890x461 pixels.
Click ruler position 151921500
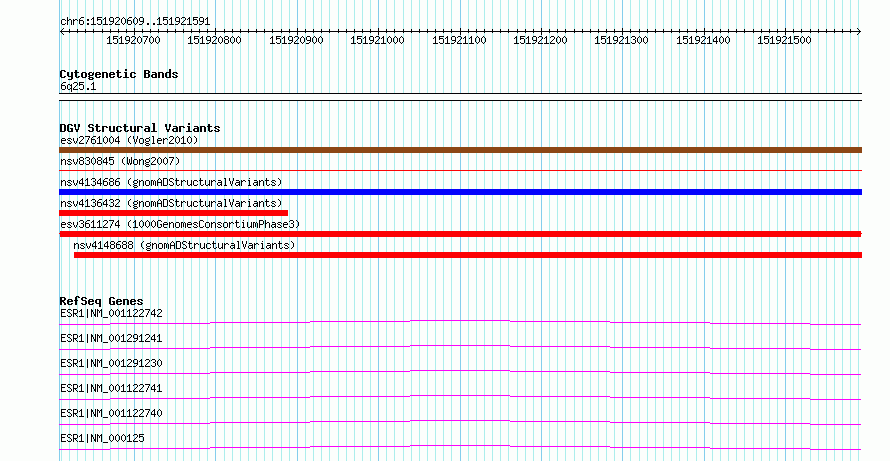pos(784,40)
